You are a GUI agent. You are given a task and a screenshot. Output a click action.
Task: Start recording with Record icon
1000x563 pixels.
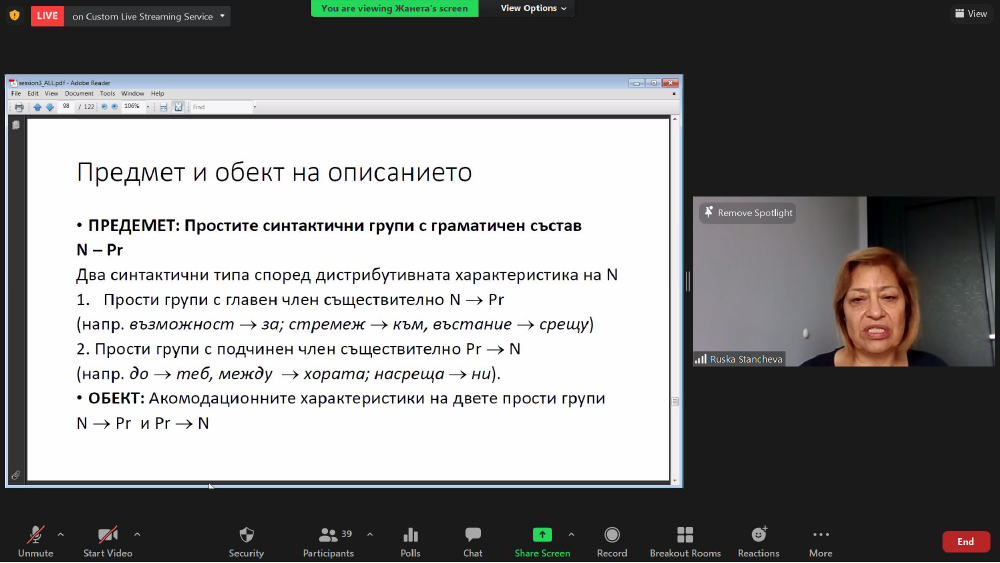[612, 535]
